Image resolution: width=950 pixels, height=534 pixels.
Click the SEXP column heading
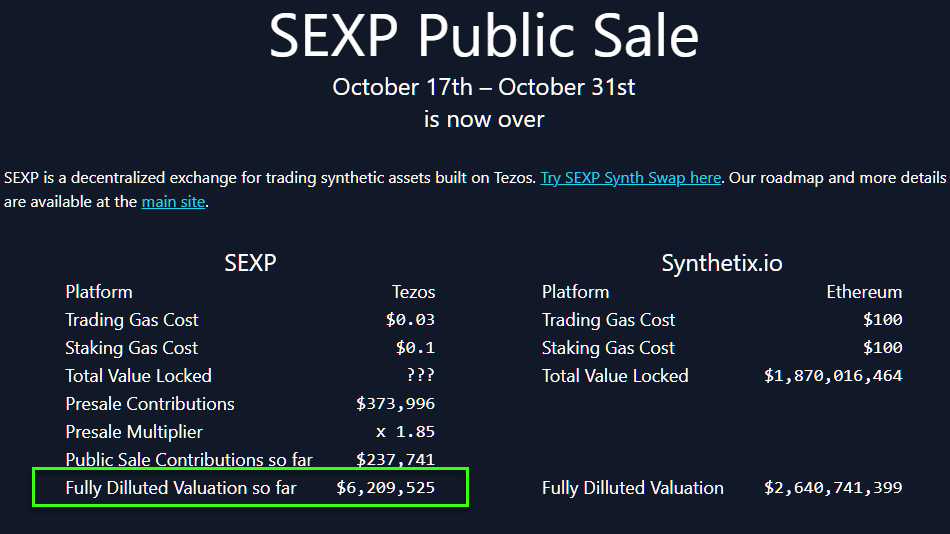[250, 263]
